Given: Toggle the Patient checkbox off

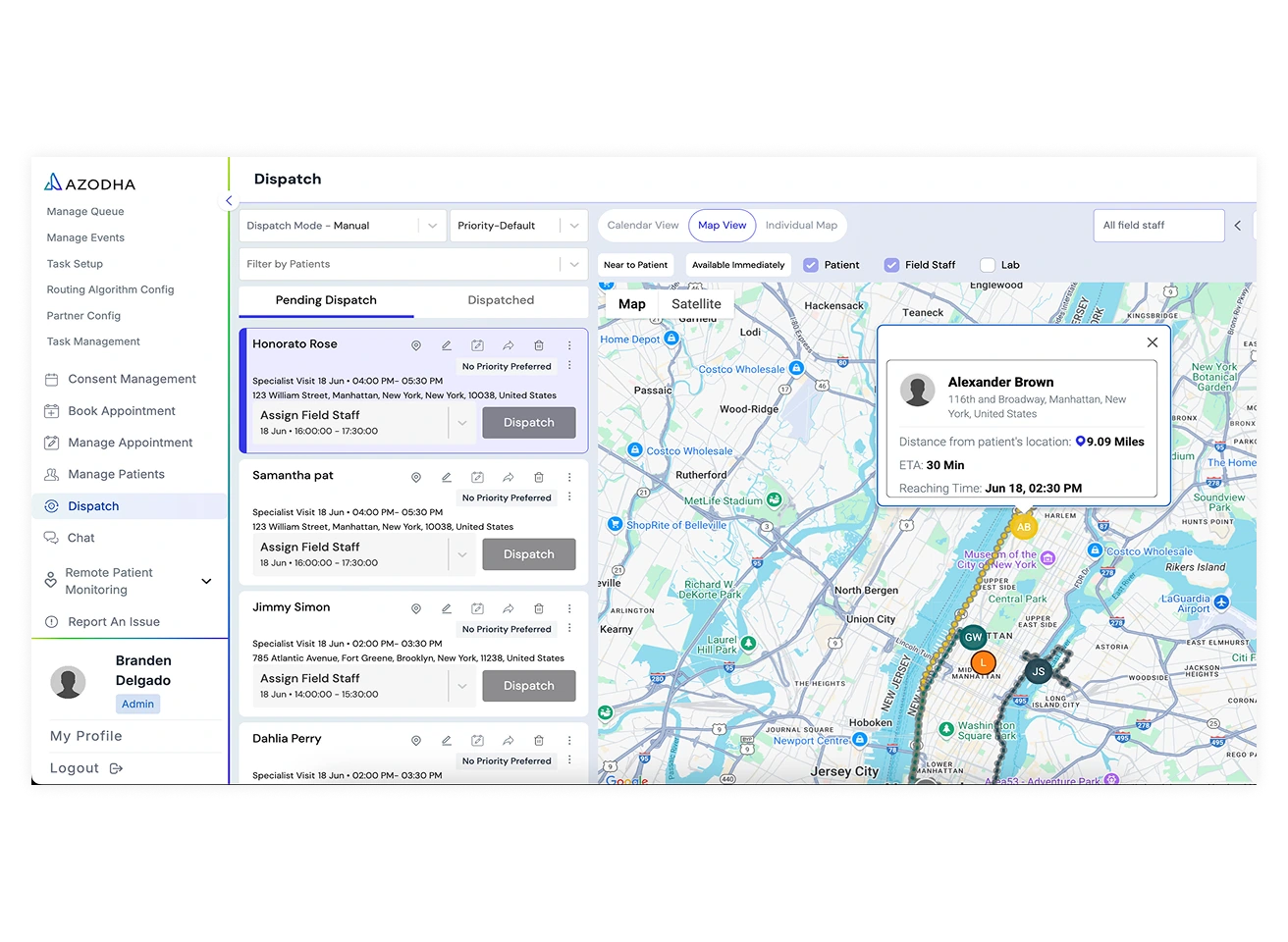Looking at the screenshot, I should (x=811, y=264).
